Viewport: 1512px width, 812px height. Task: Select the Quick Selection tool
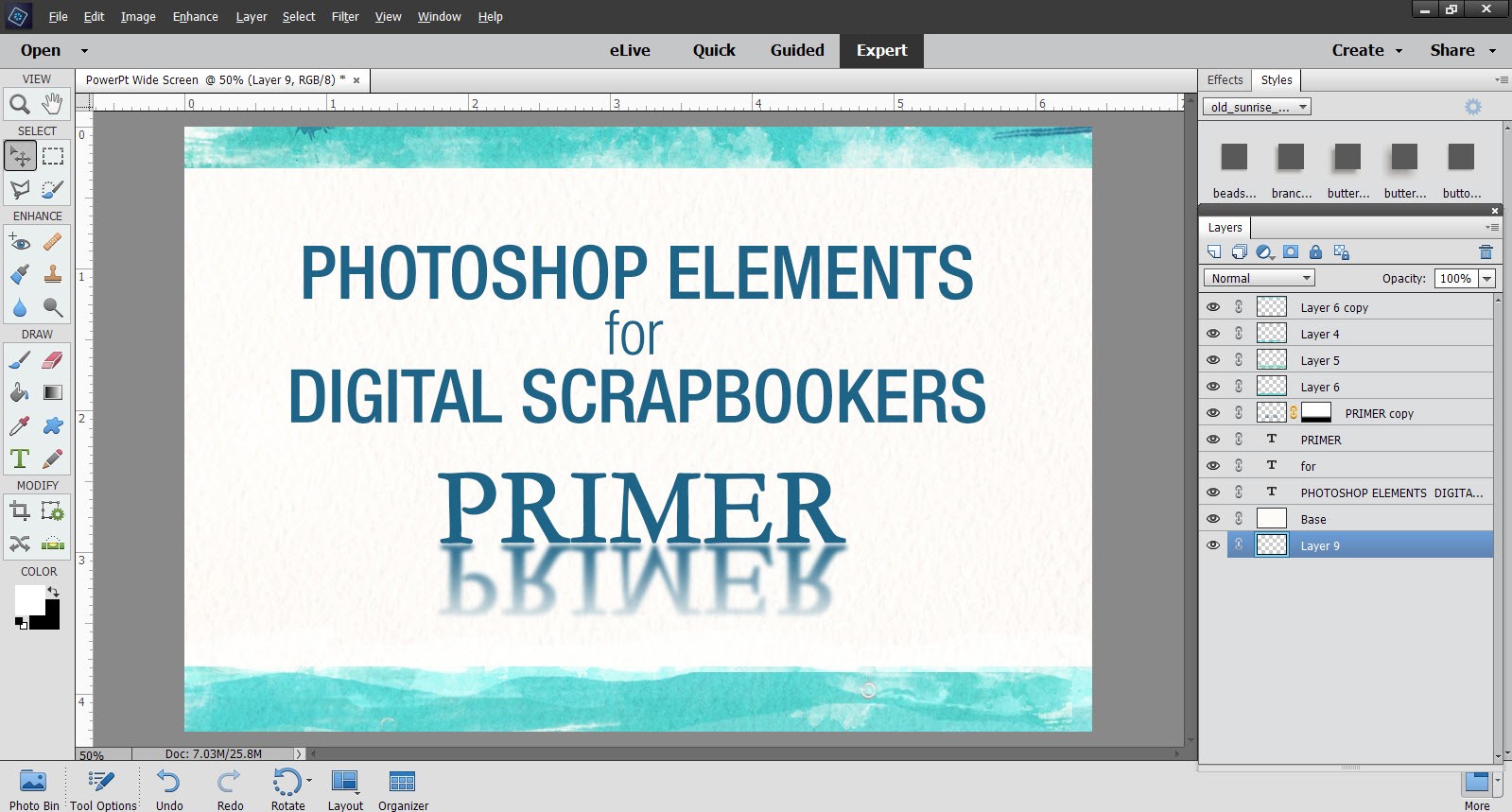pos(53,189)
